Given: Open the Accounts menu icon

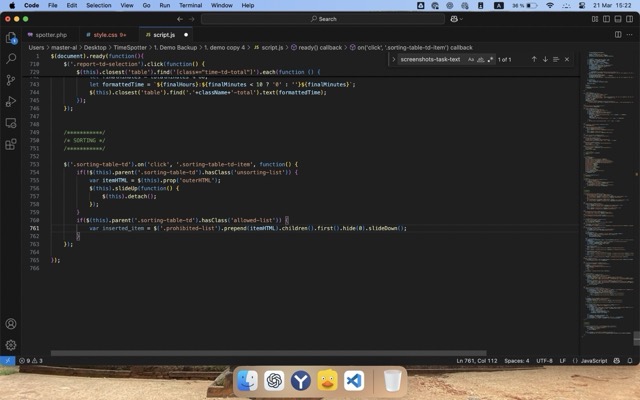Looking at the screenshot, I should coord(11,324).
